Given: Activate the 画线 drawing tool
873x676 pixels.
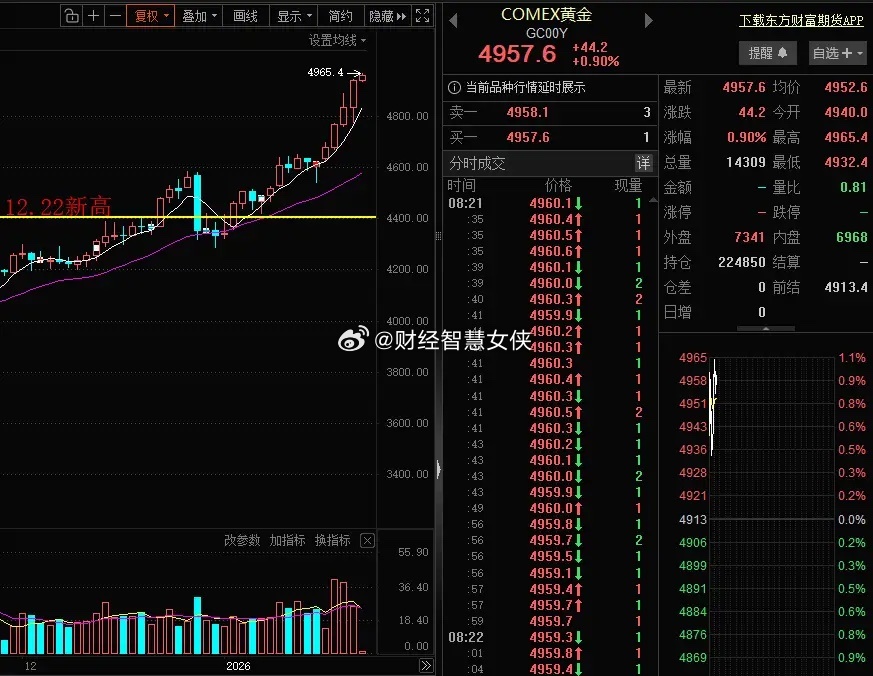Looking at the screenshot, I should 246,16.
